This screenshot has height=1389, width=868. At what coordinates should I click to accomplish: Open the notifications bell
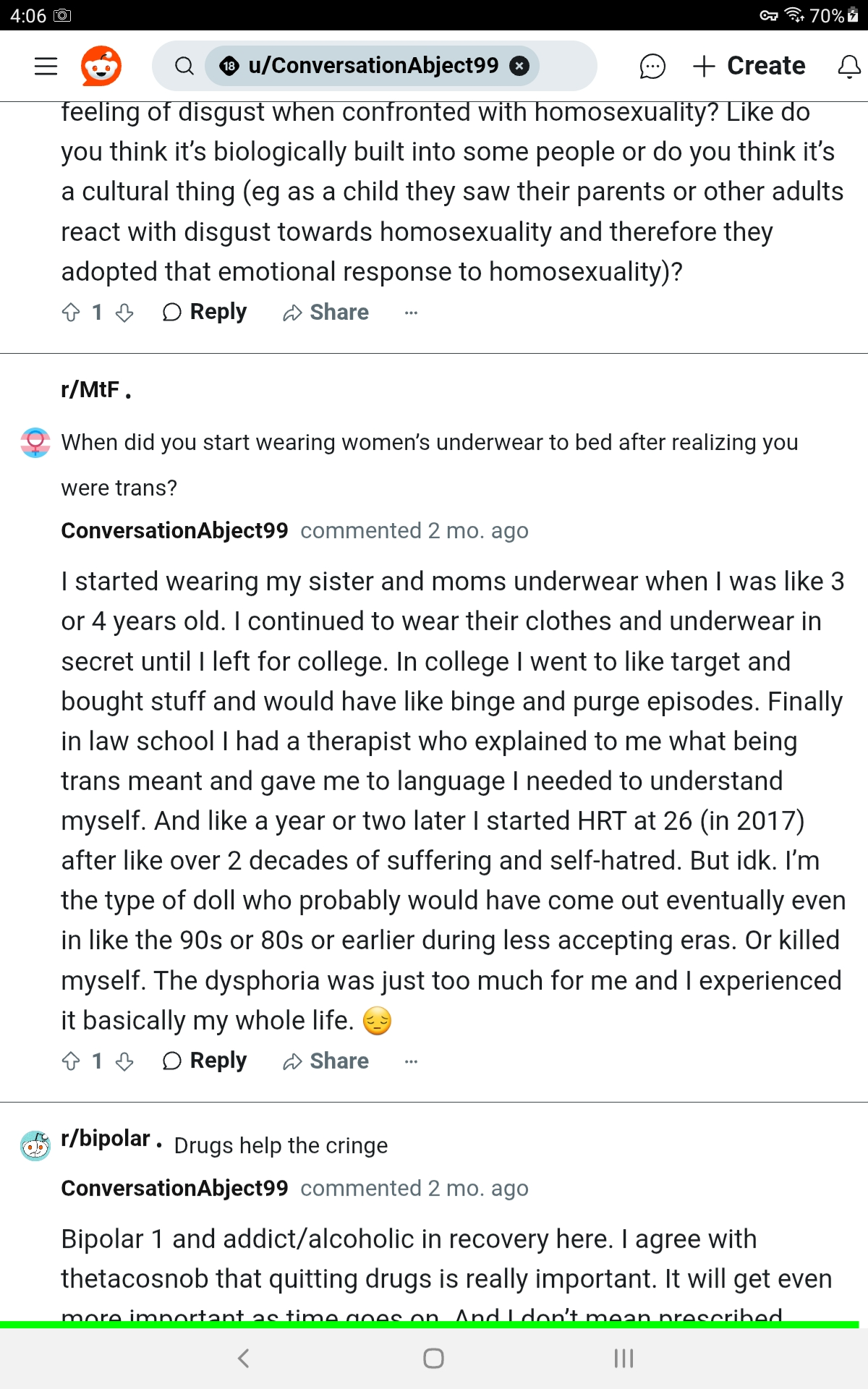point(849,66)
